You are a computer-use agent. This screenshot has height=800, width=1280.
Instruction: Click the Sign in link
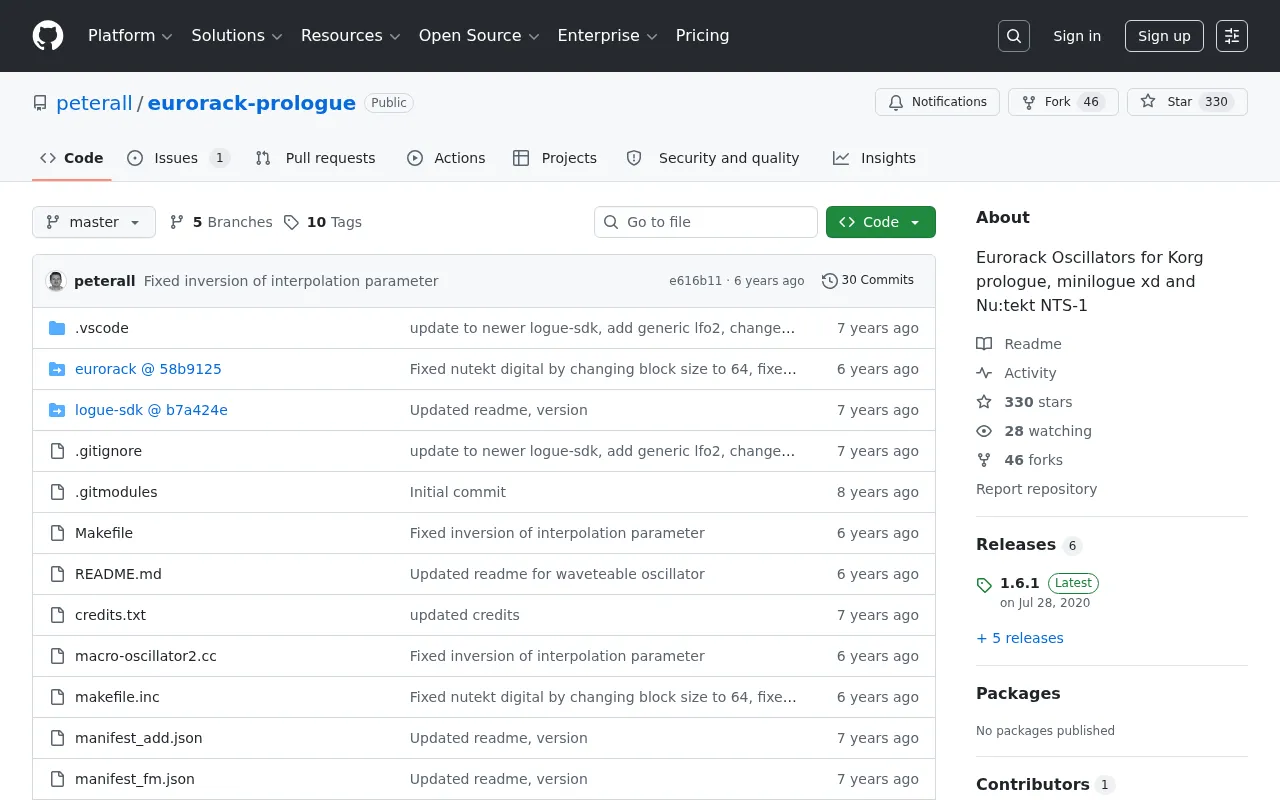click(1077, 36)
